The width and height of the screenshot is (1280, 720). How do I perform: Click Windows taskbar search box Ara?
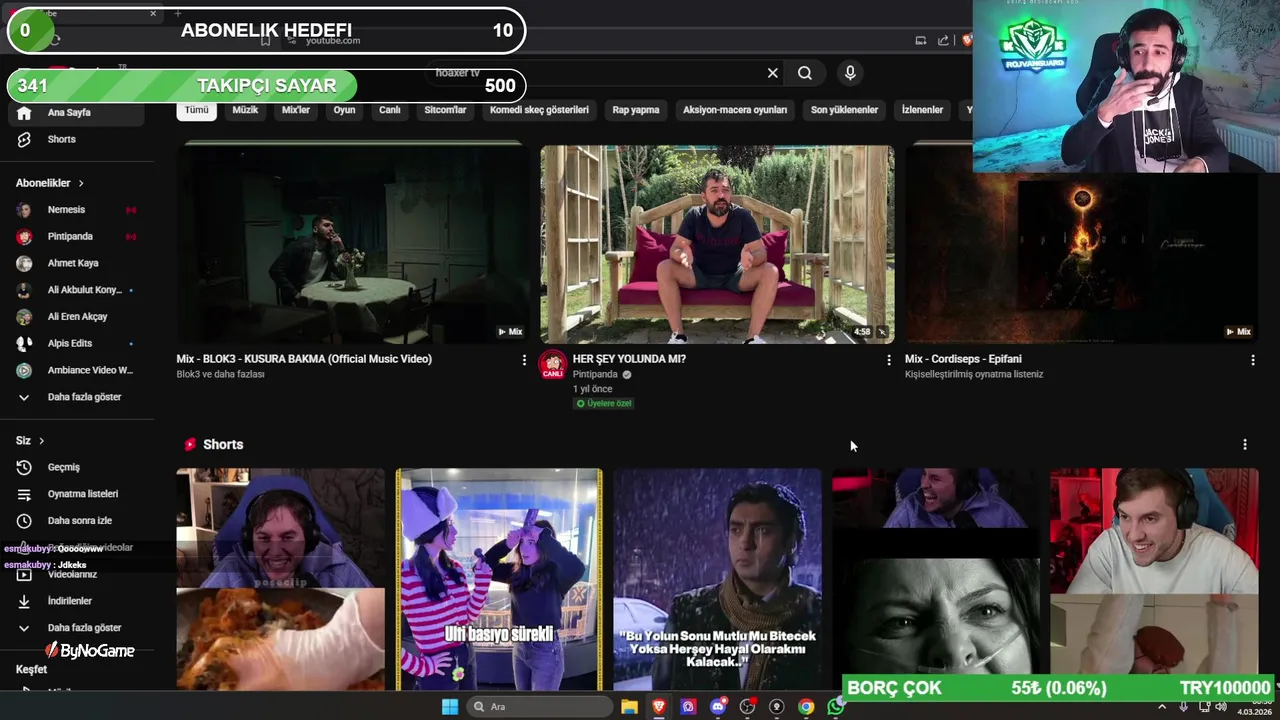tap(540, 707)
